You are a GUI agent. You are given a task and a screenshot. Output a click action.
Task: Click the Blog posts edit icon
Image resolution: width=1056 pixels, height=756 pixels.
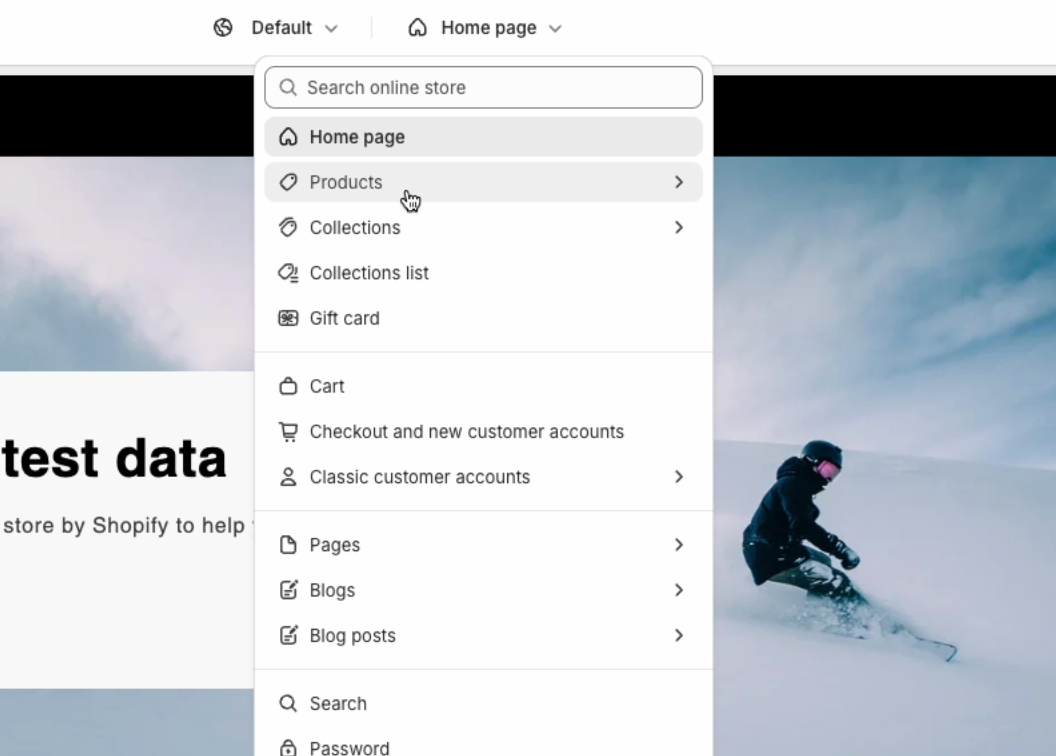tap(288, 635)
